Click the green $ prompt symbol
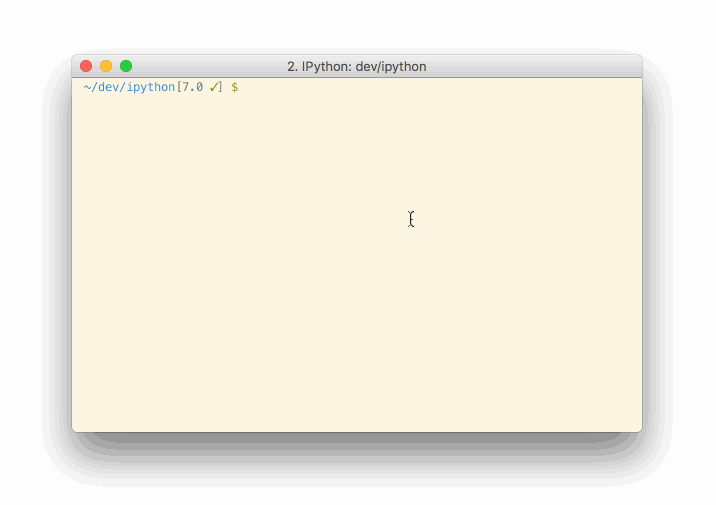 [x=234, y=87]
